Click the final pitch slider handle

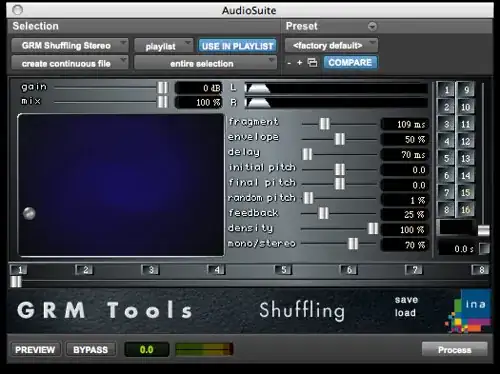pyautogui.click(x=340, y=183)
